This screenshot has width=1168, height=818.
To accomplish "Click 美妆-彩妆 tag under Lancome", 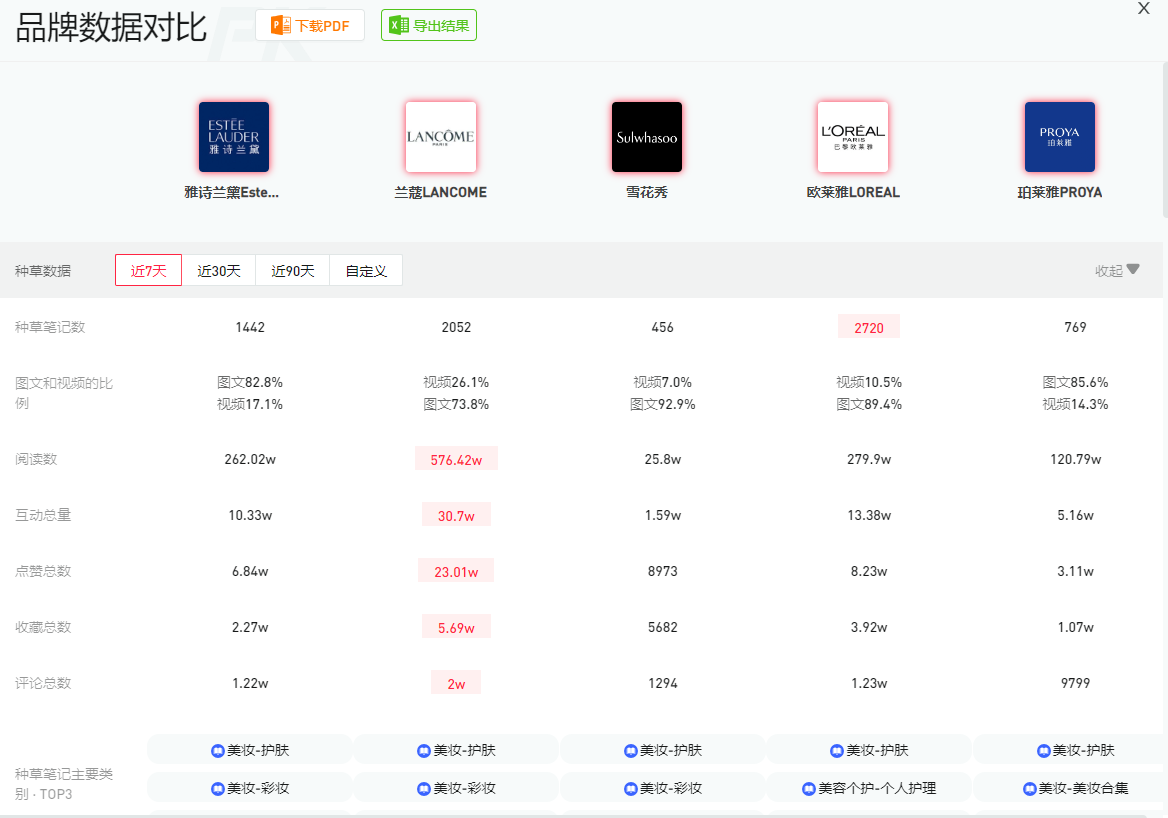I will (456, 788).
